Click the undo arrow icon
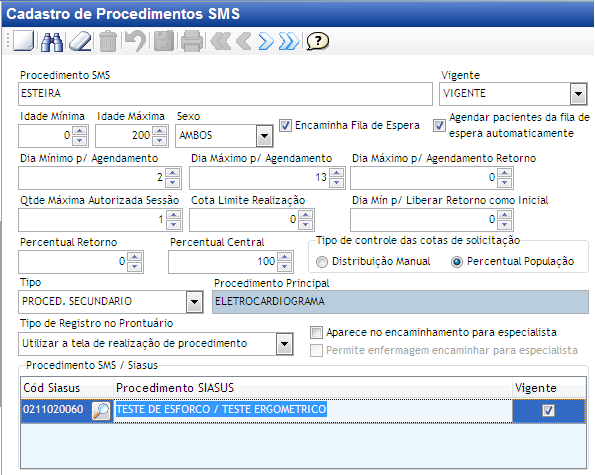Image resolution: width=595 pixels, height=475 pixels. (x=135, y=41)
